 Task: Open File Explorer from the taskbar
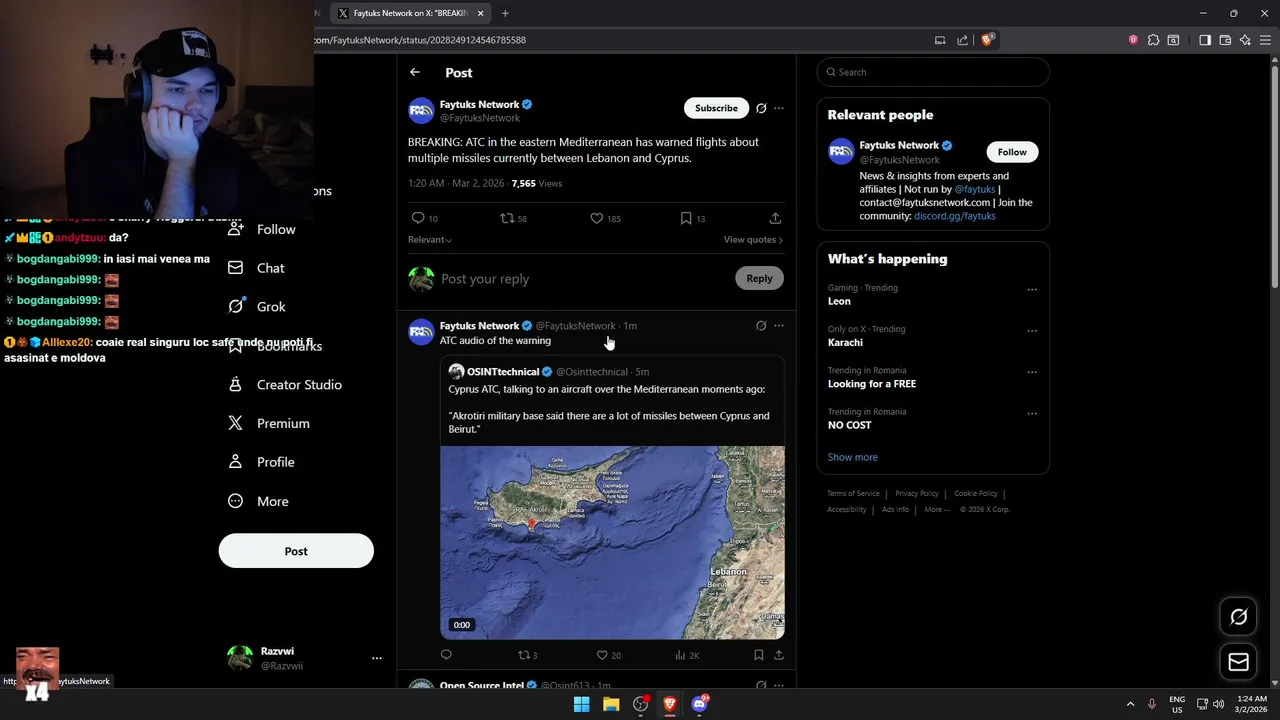[x=611, y=704]
